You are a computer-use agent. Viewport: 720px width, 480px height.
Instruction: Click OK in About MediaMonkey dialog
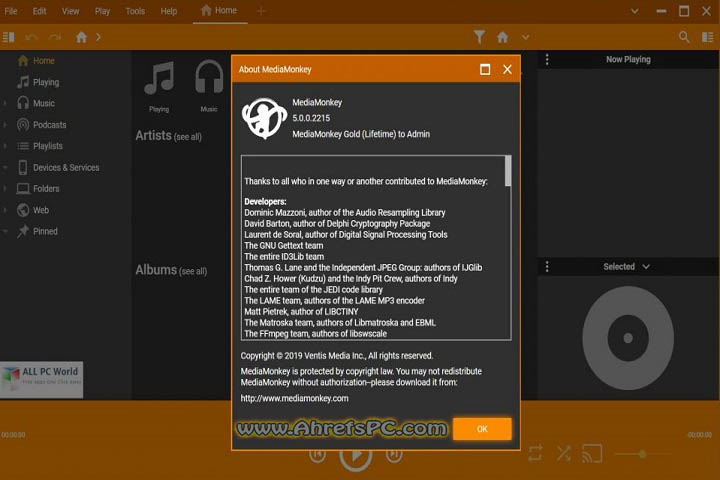click(x=482, y=429)
